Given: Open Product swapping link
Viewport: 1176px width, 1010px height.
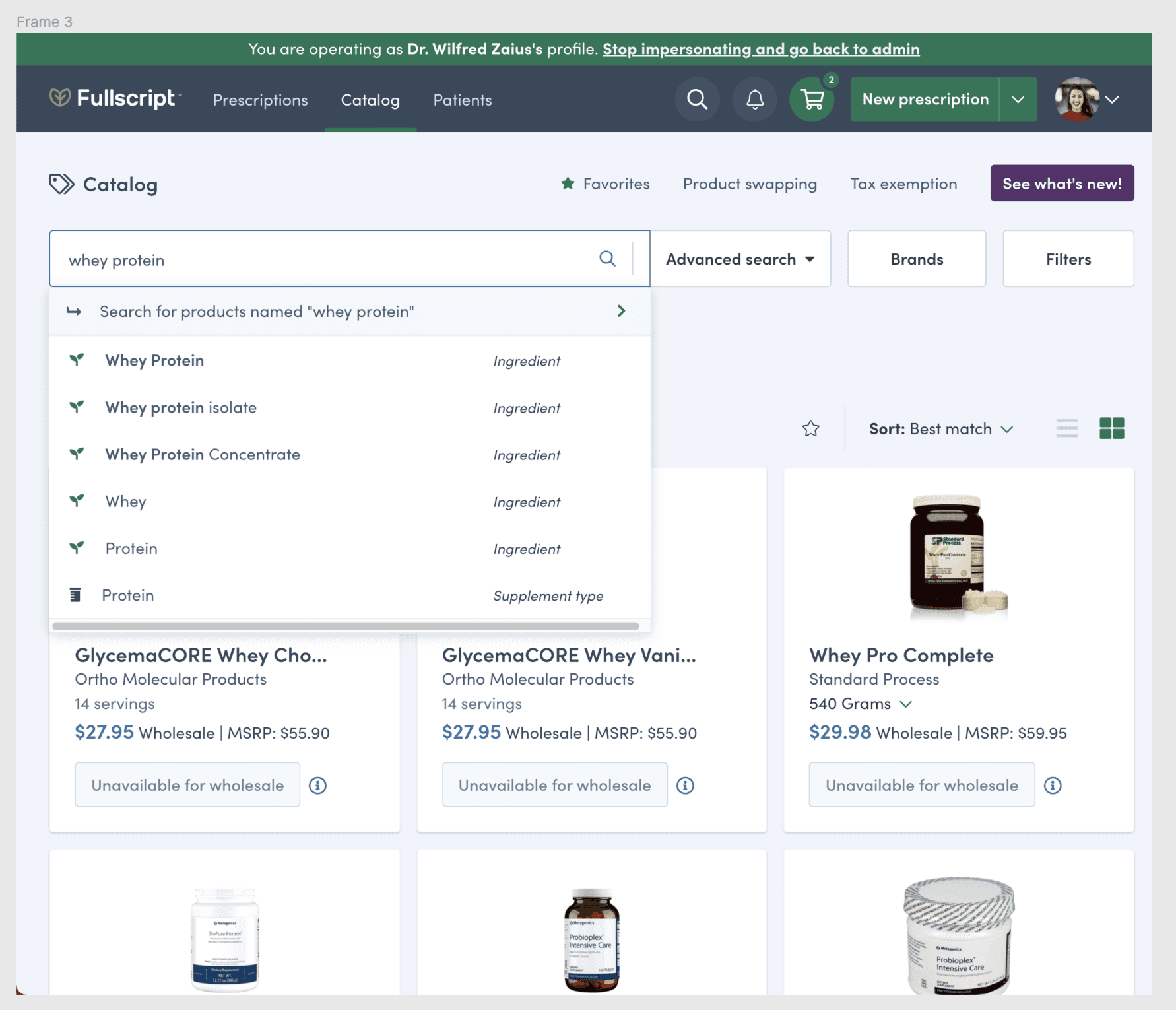Looking at the screenshot, I should (750, 184).
